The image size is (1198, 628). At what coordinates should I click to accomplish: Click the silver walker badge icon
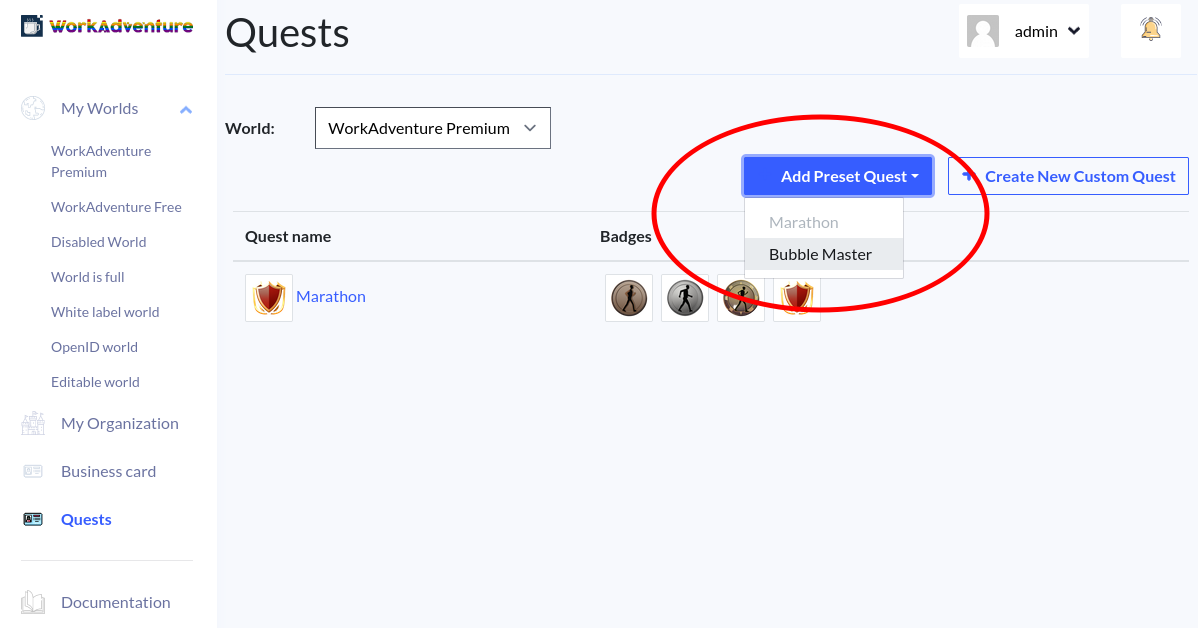coord(684,297)
